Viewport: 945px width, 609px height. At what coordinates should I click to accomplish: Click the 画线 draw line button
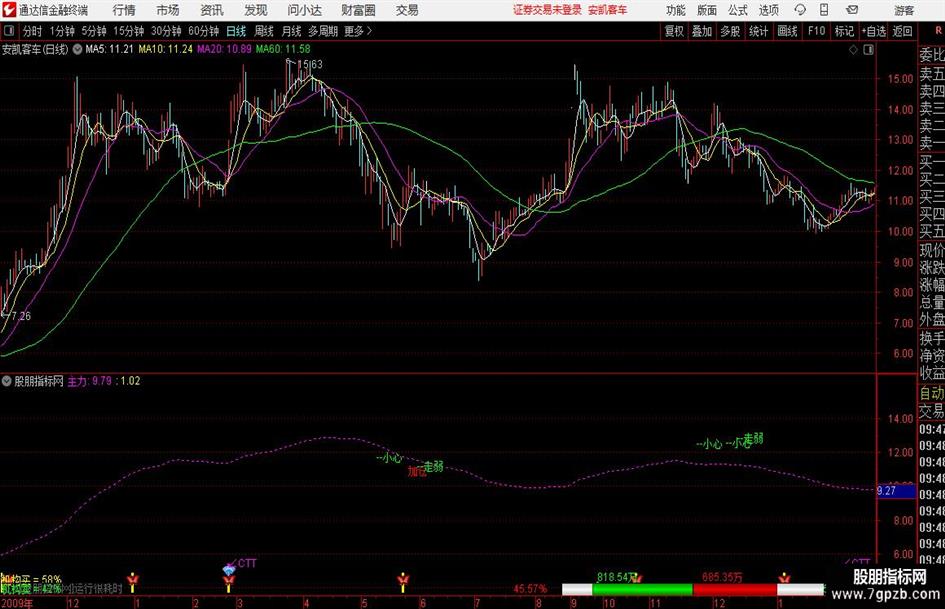click(x=787, y=31)
